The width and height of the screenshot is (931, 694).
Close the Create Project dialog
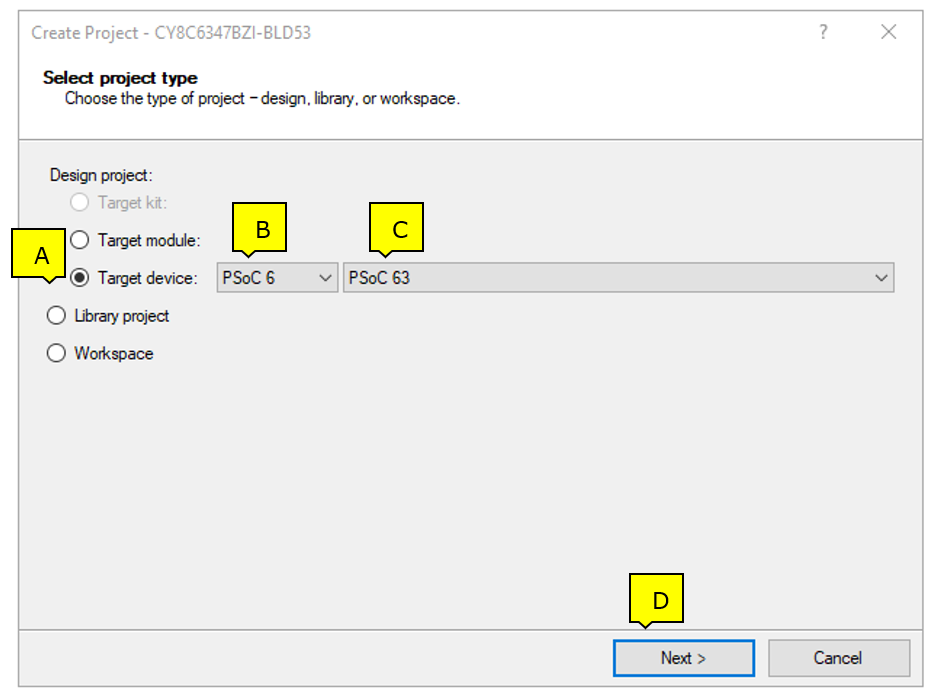click(889, 32)
